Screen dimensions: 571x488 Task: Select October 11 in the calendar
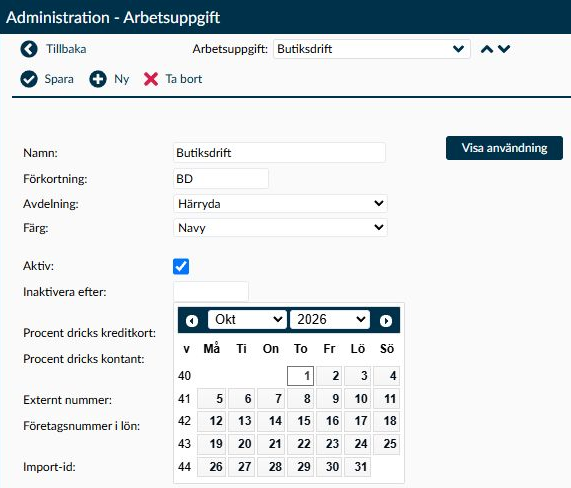tap(386, 399)
